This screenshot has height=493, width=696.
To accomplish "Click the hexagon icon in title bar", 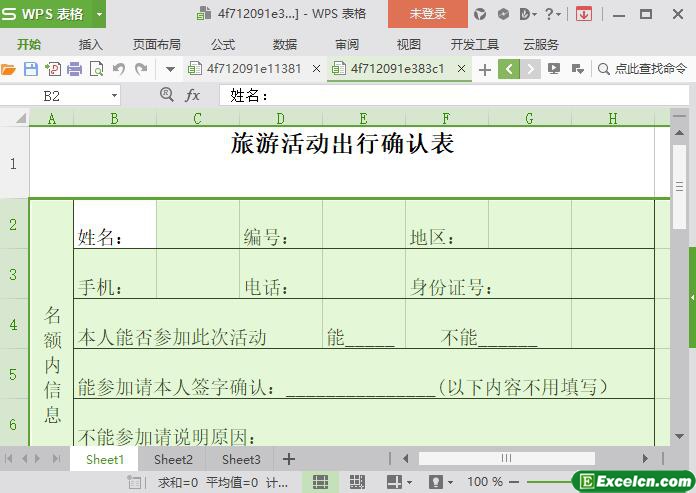I will 503,14.
